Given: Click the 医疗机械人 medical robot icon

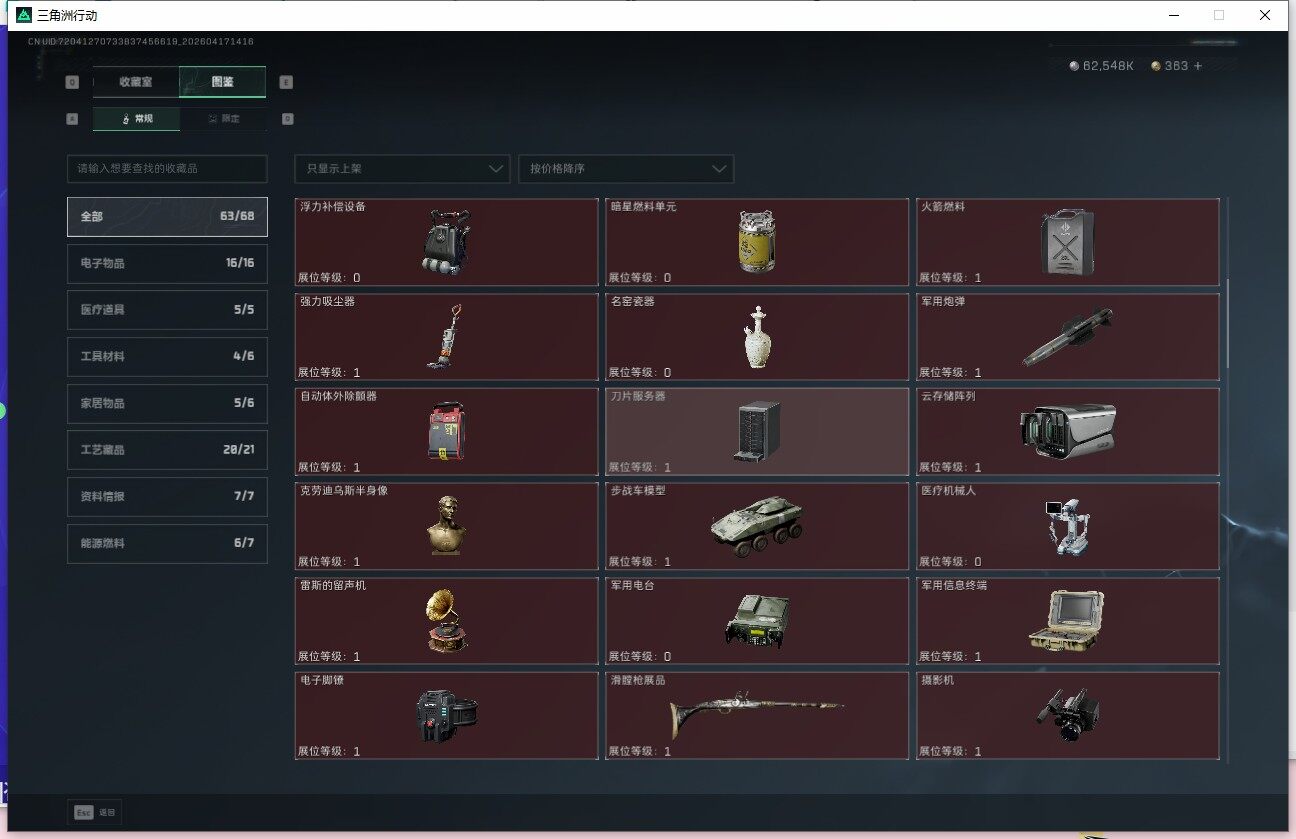Looking at the screenshot, I should pos(1067,526).
